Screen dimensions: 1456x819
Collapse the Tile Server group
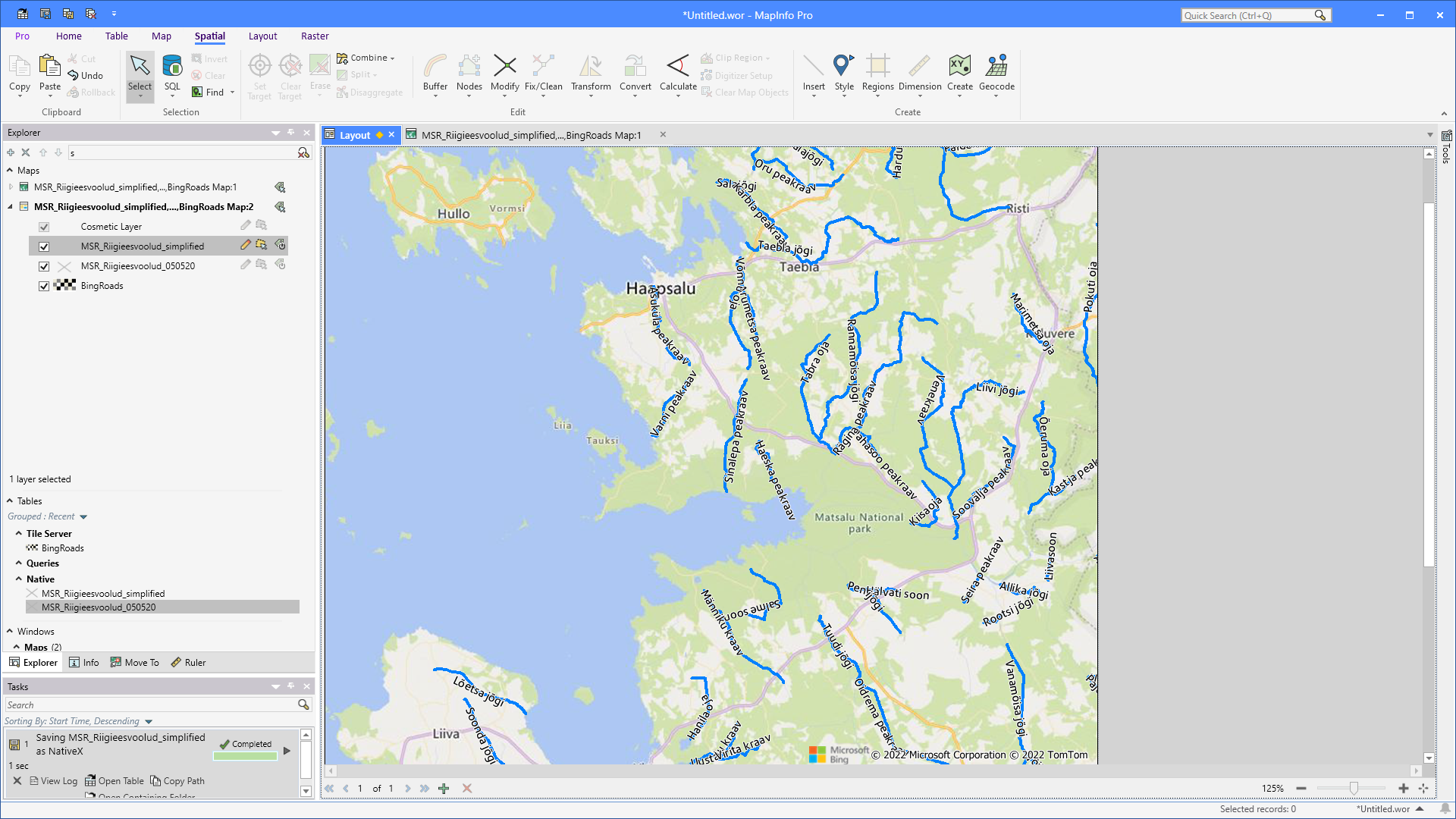point(19,534)
